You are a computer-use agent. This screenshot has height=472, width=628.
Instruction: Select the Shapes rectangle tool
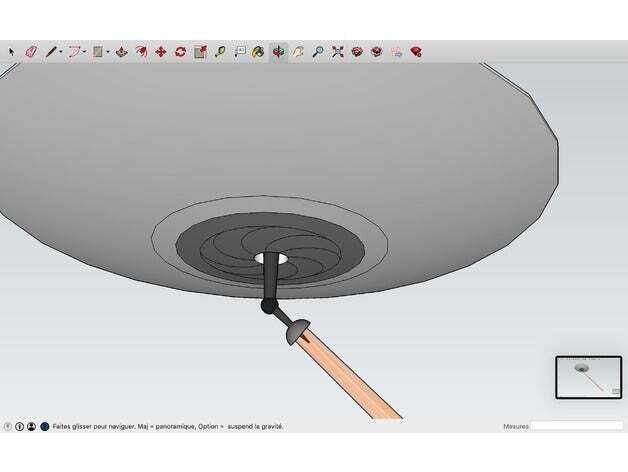pyautogui.click(x=98, y=52)
